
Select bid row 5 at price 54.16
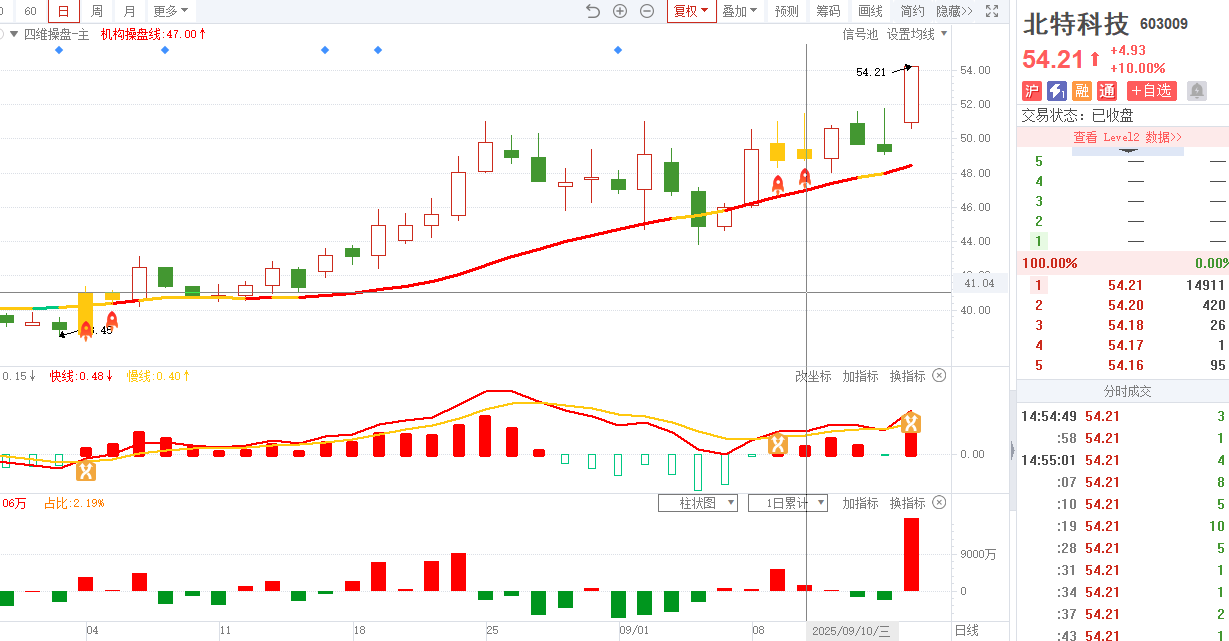(1123, 365)
